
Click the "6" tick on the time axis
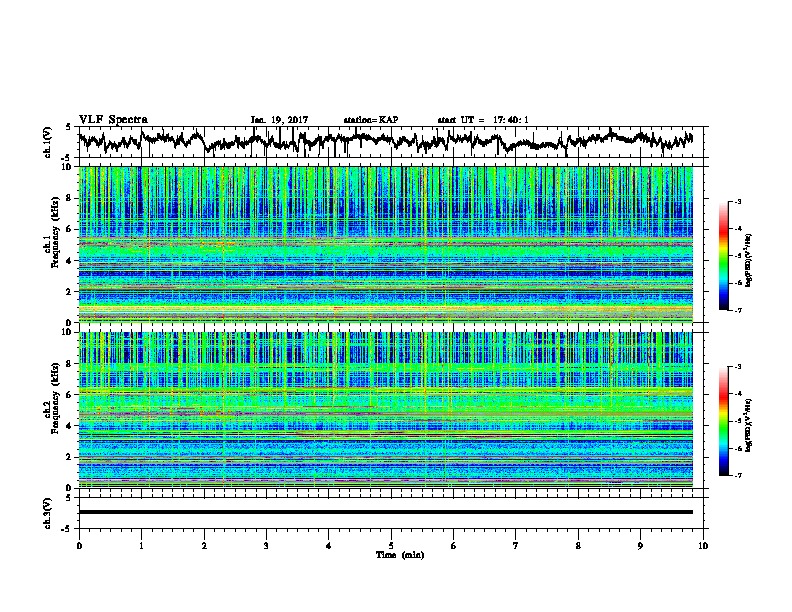[x=453, y=546]
